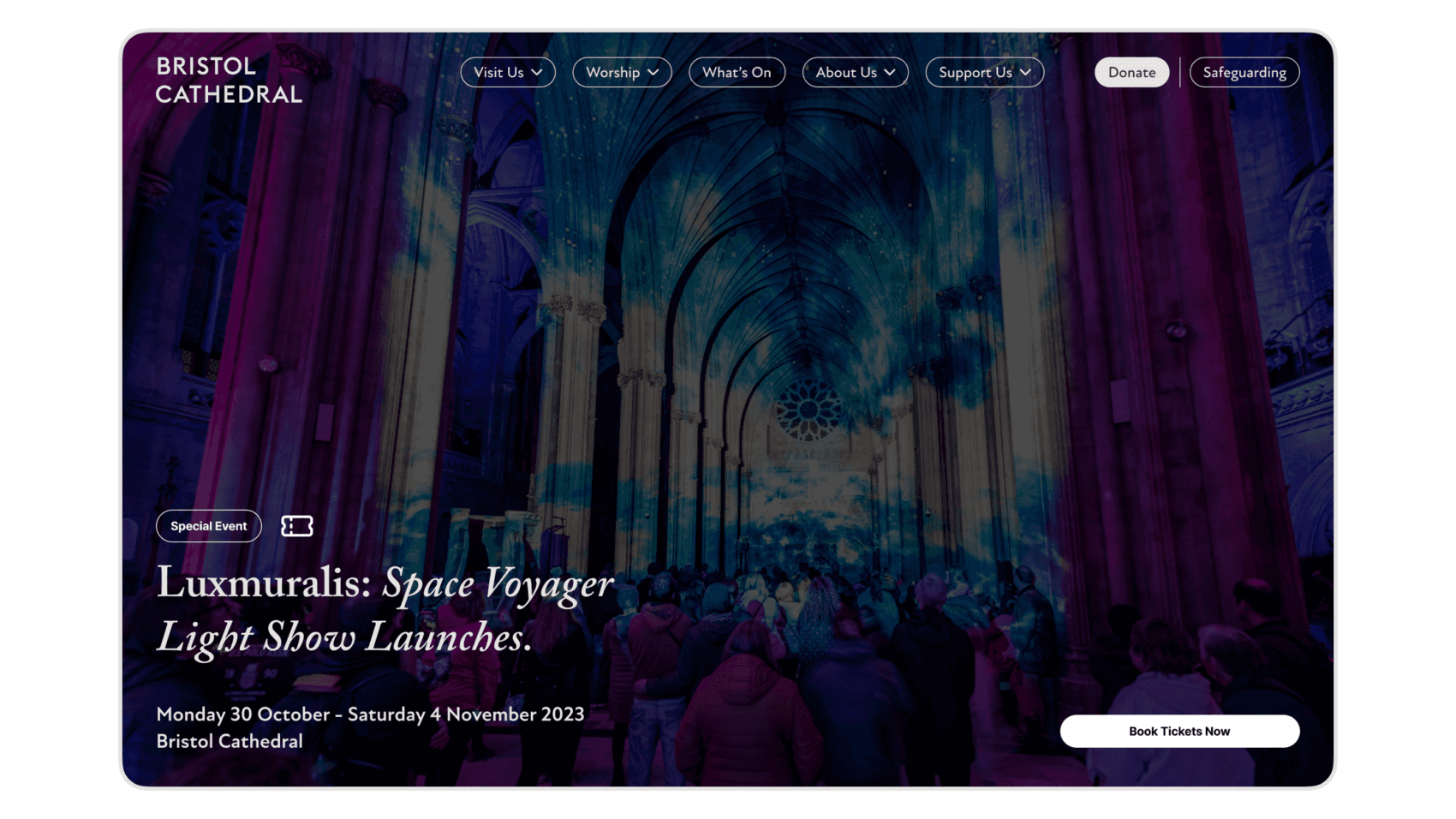
Task: Open the Support Us dropdown menu
Action: tap(984, 72)
